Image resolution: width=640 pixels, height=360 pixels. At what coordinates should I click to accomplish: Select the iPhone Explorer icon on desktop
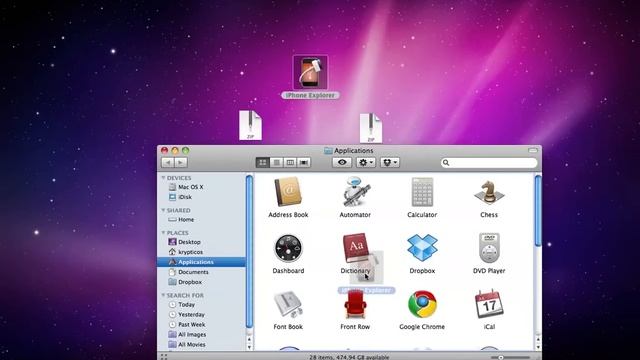point(310,73)
